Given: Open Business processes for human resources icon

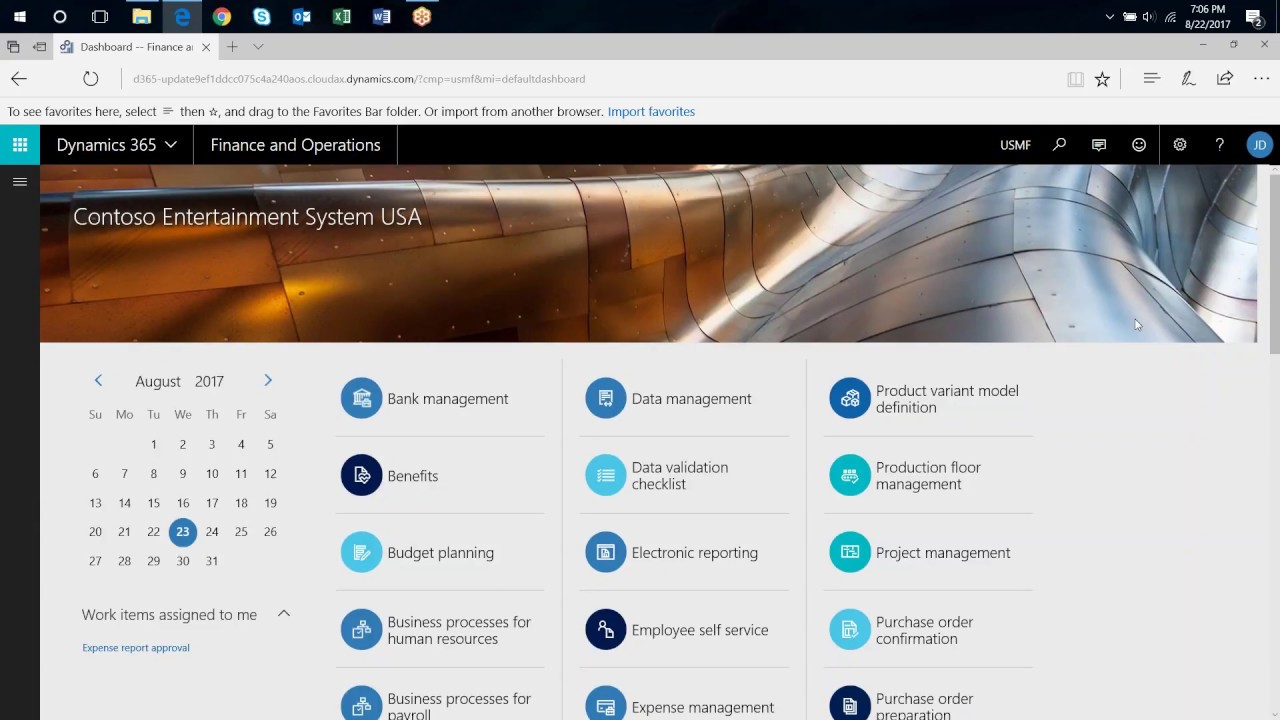Looking at the screenshot, I should point(361,630).
